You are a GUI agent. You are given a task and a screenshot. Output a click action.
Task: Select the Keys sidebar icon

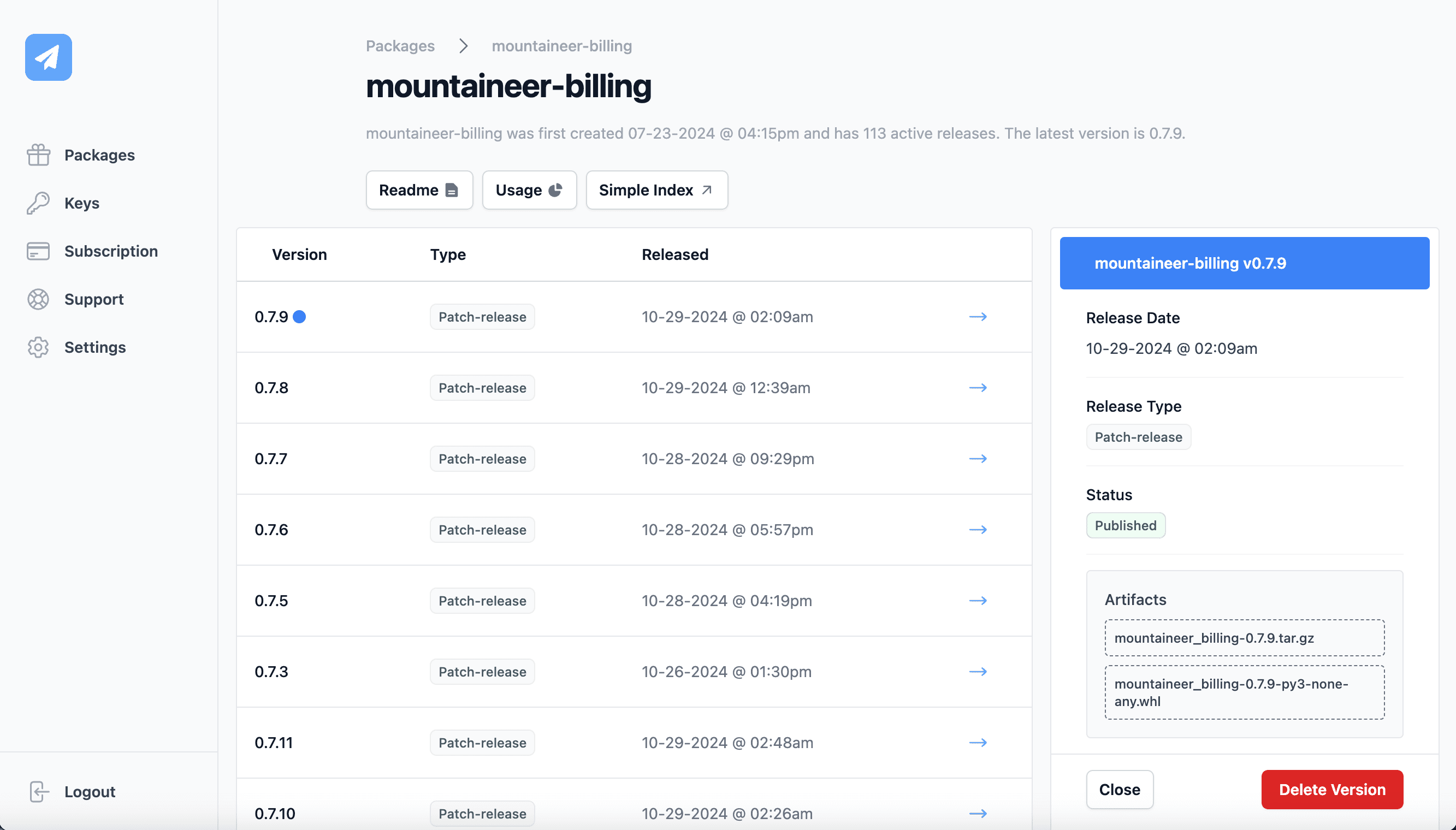(38, 203)
